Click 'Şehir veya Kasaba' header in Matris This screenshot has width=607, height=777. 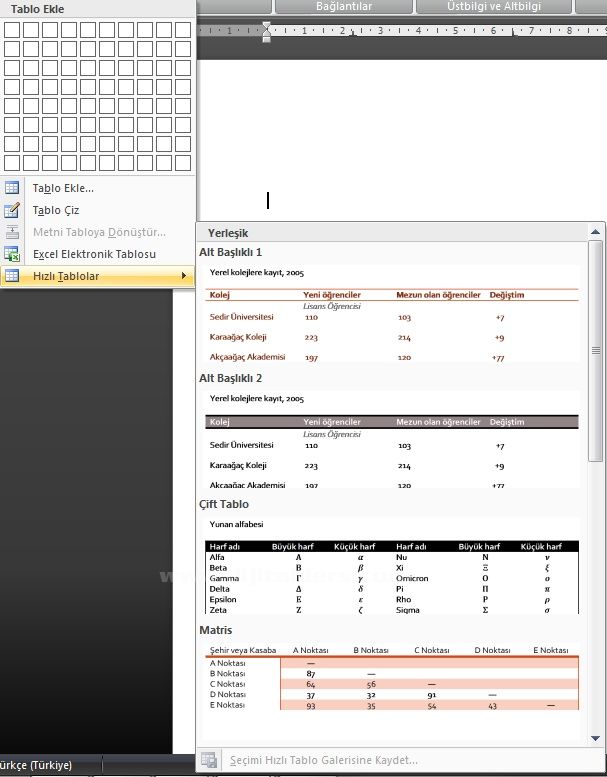pyautogui.click(x=243, y=650)
